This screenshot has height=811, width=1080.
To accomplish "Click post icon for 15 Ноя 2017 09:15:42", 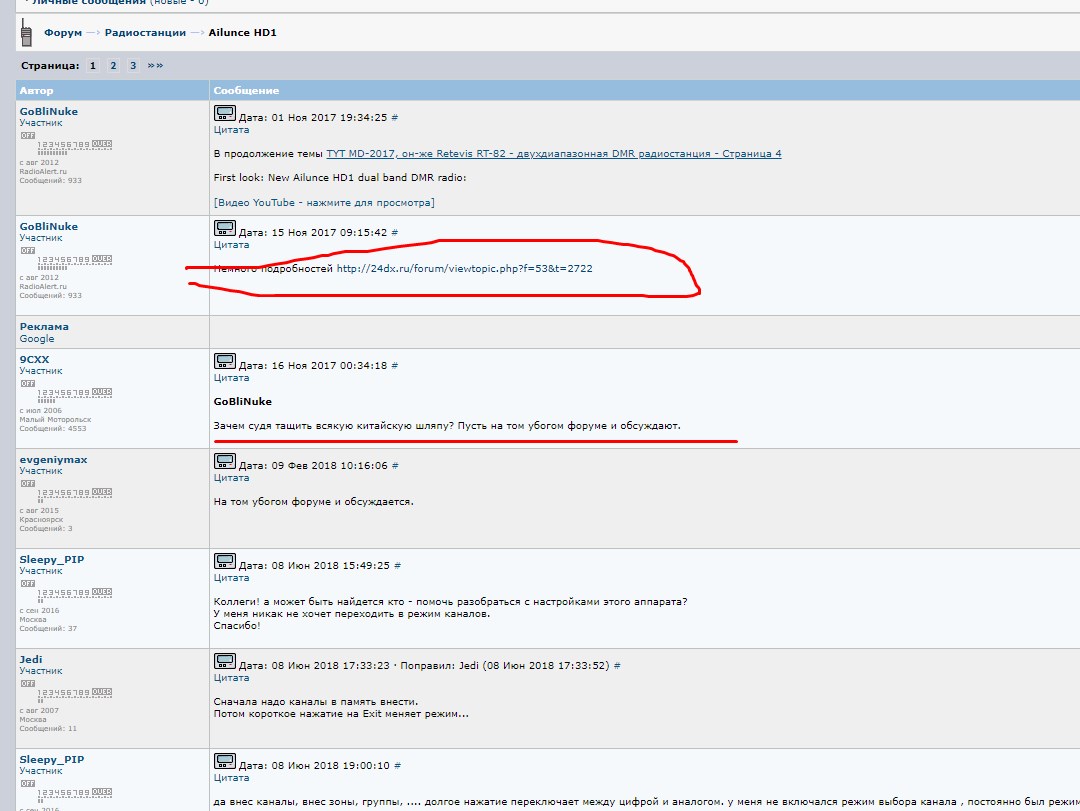I will 225,229.
